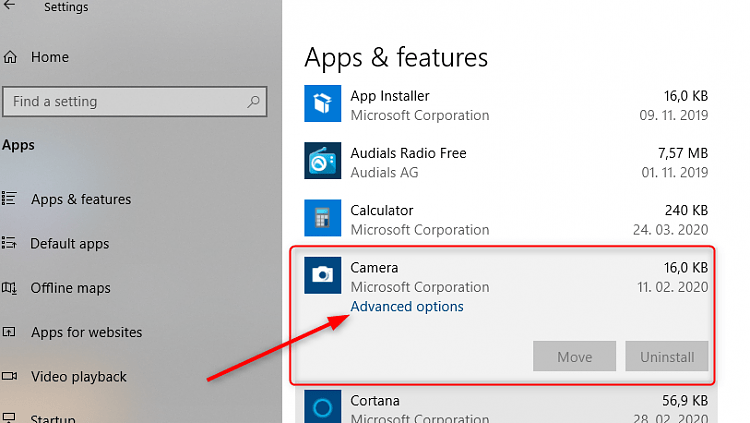The width and height of the screenshot is (750, 423).
Task: Select the App Installer entry name
Action: pyautogui.click(x=390, y=96)
